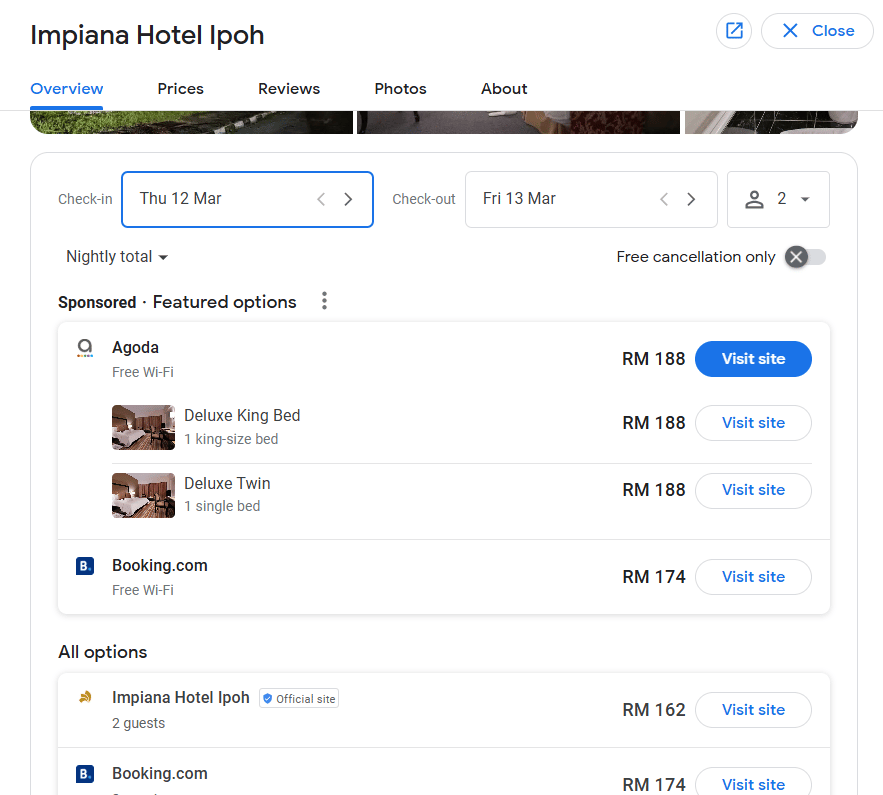
Task: Visit site for Deluxe Twin room
Action: coord(753,490)
